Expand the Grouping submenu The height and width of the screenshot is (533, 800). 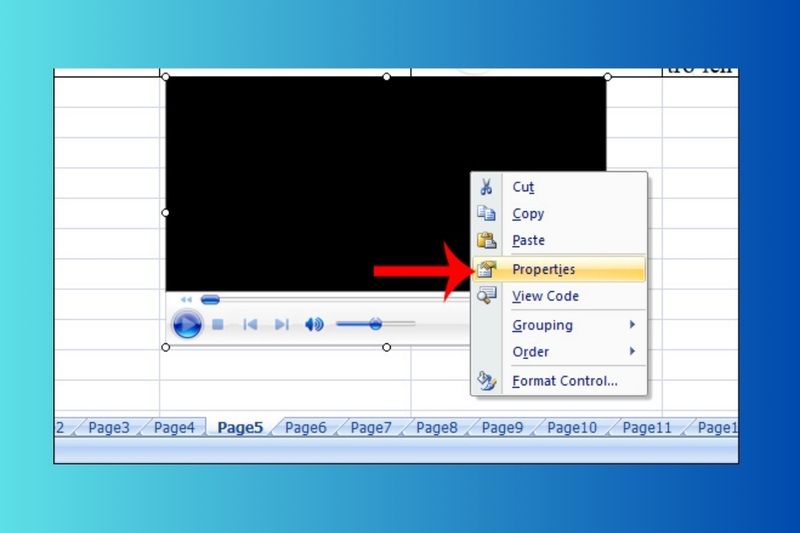559,325
